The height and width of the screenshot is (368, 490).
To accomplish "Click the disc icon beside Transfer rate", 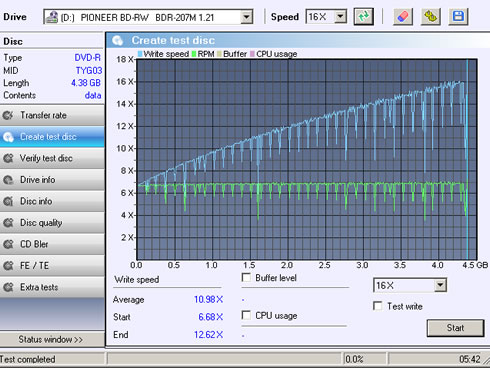I will click(8, 115).
